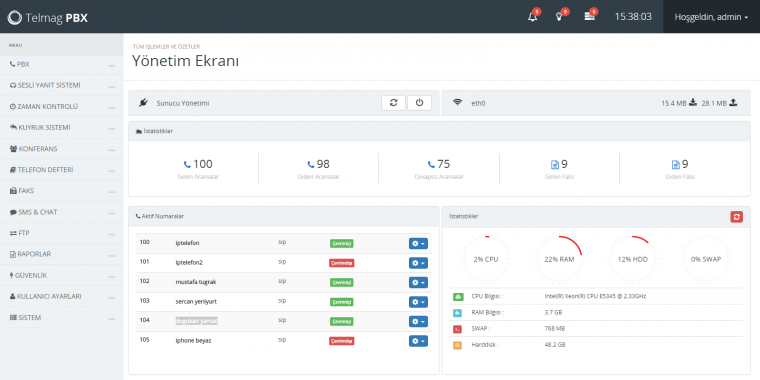Open gear dropdown for 105 iphone beyaz
Image resolution: width=760 pixels, height=380 pixels.
pyautogui.click(x=418, y=341)
